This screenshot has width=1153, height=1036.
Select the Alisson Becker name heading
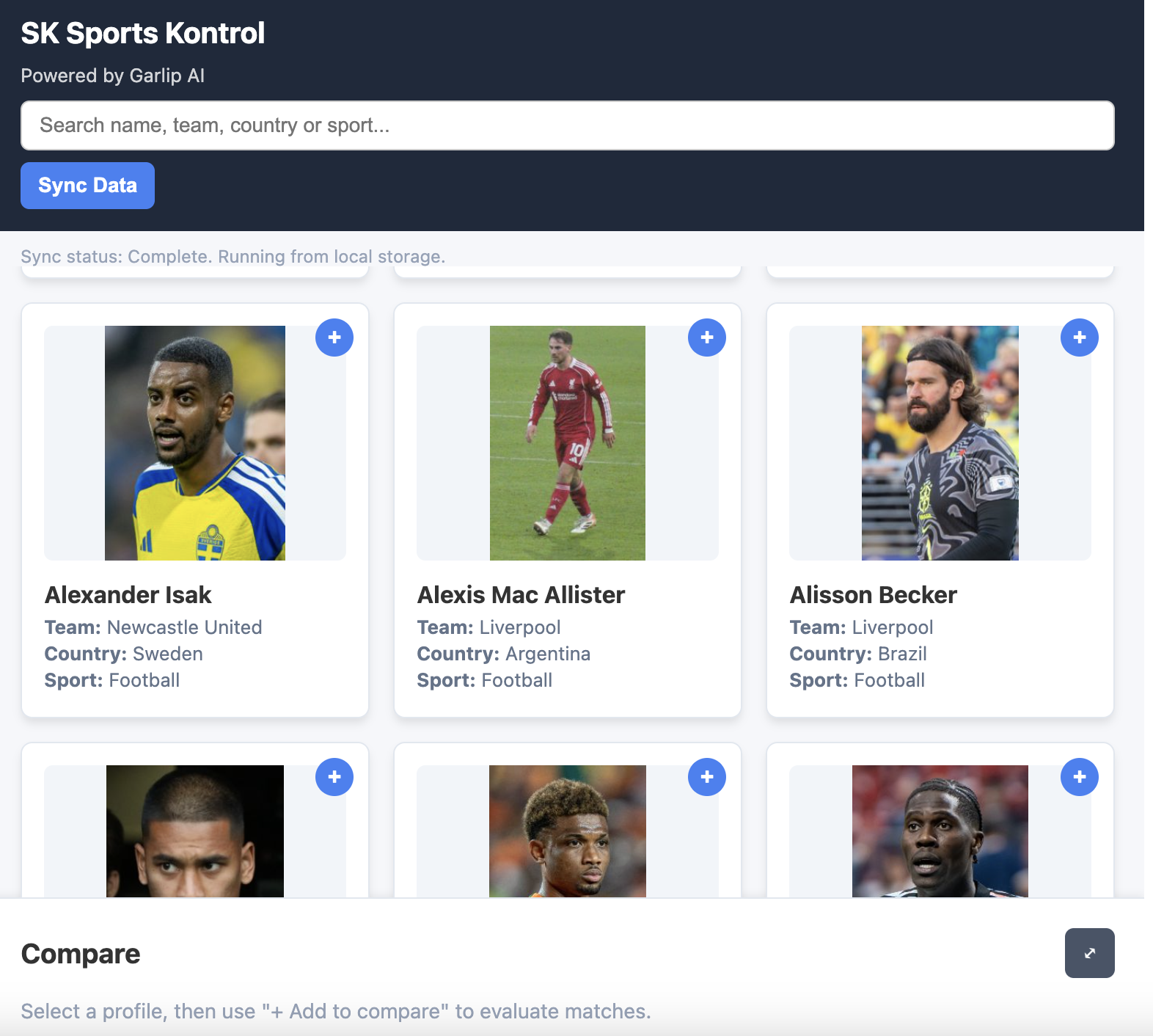(874, 595)
